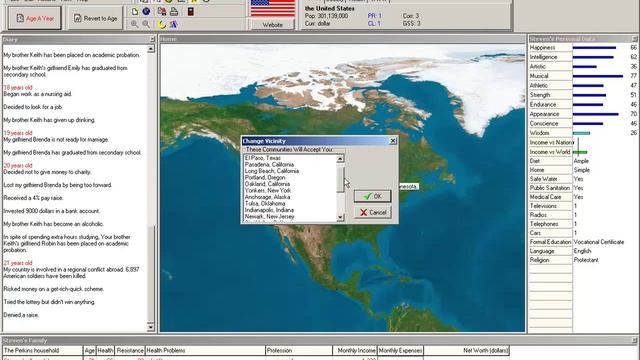Click the Monthly Income column header
This screenshot has width=640, height=360.
tap(355, 350)
